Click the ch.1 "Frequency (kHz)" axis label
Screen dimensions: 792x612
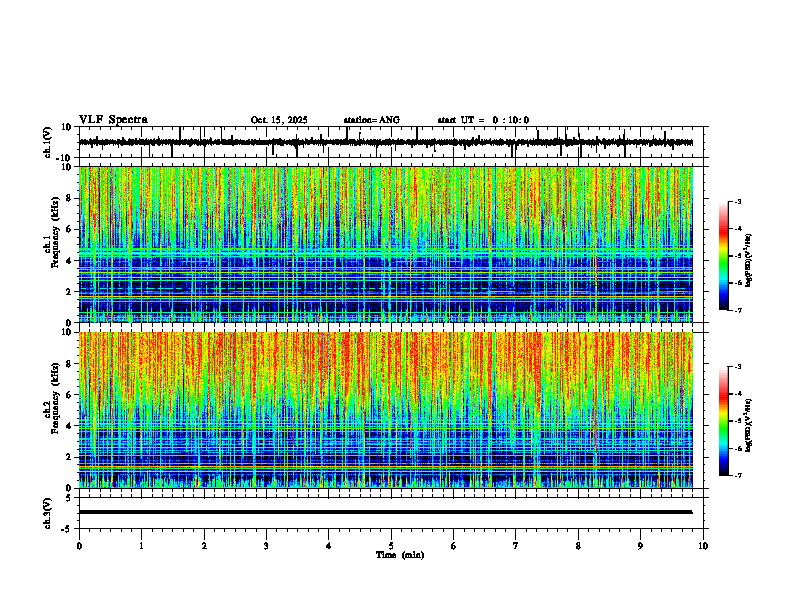point(55,232)
